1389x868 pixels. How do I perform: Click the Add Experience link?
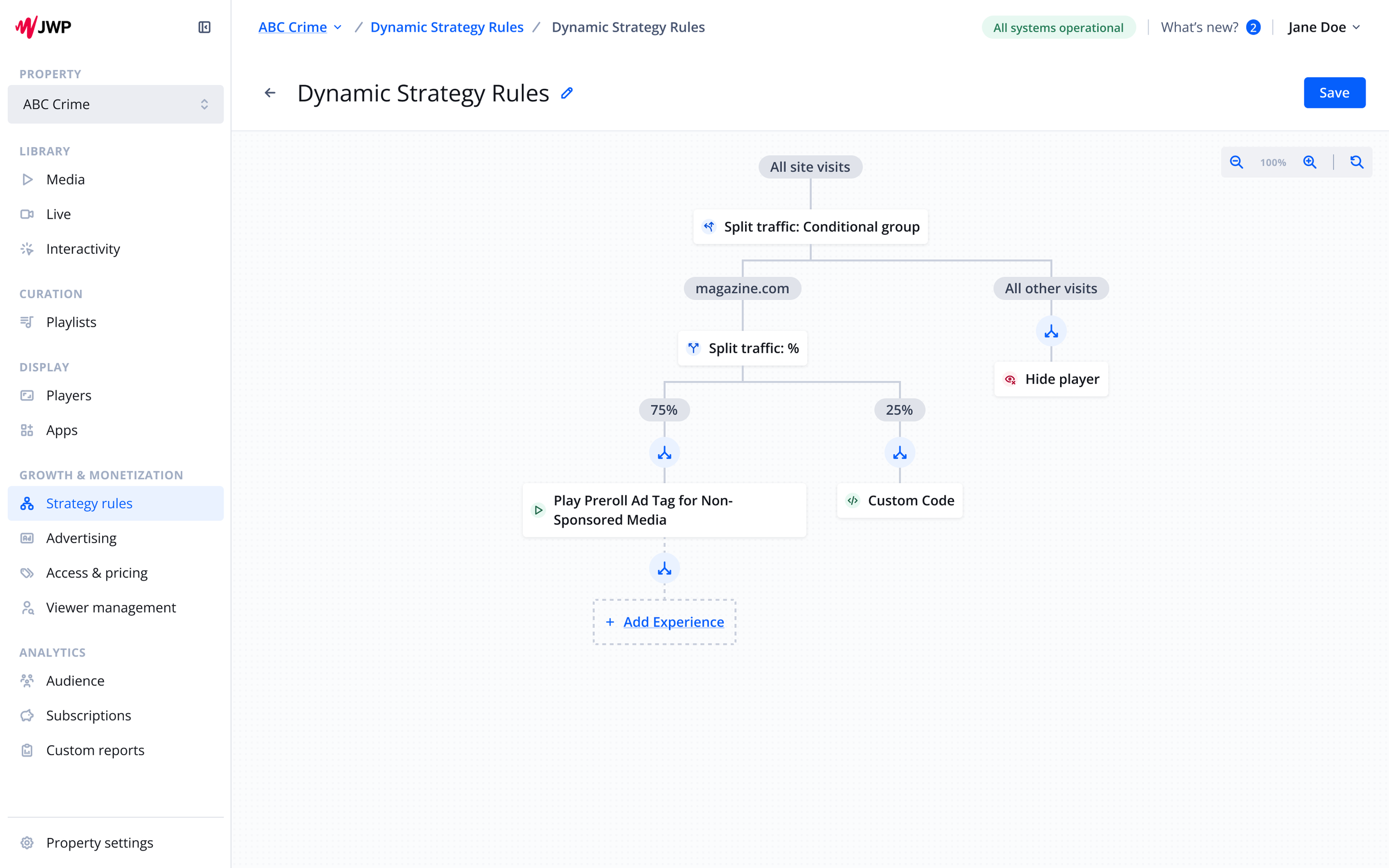(673, 622)
